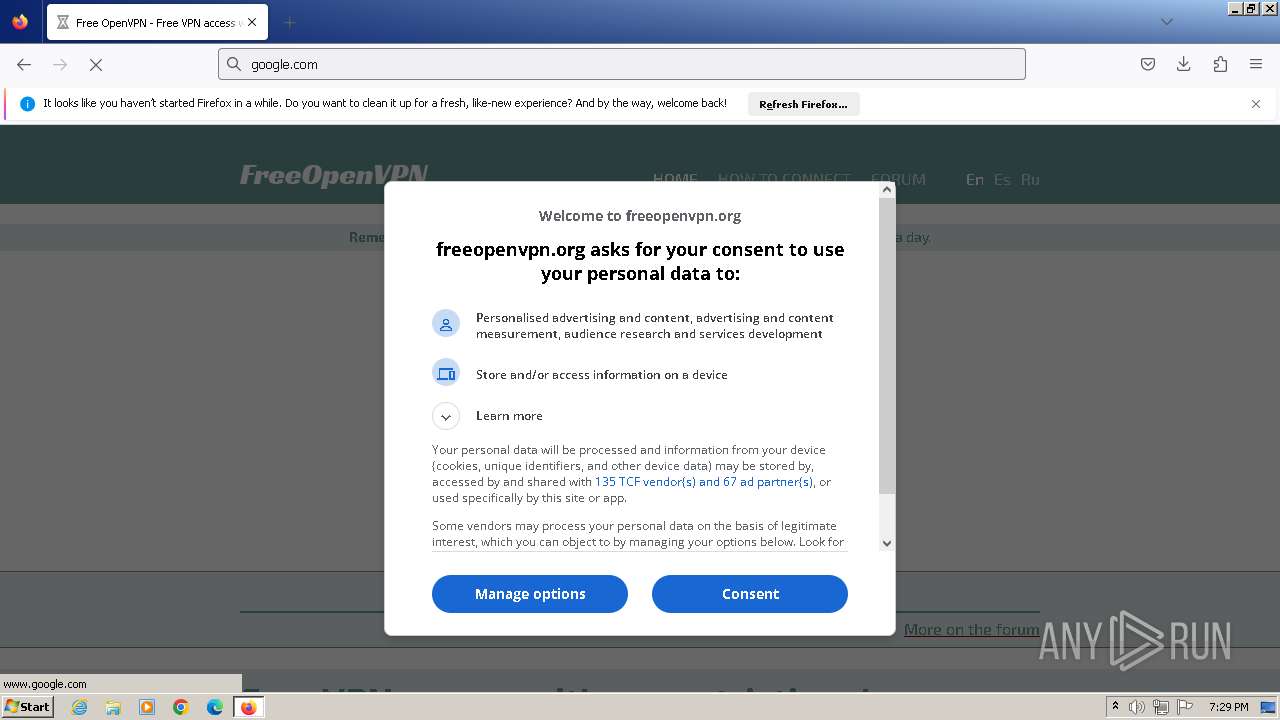The image size is (1280, 720).
Task: Open File Explorer from taskbar
Action: click(113, 707)
